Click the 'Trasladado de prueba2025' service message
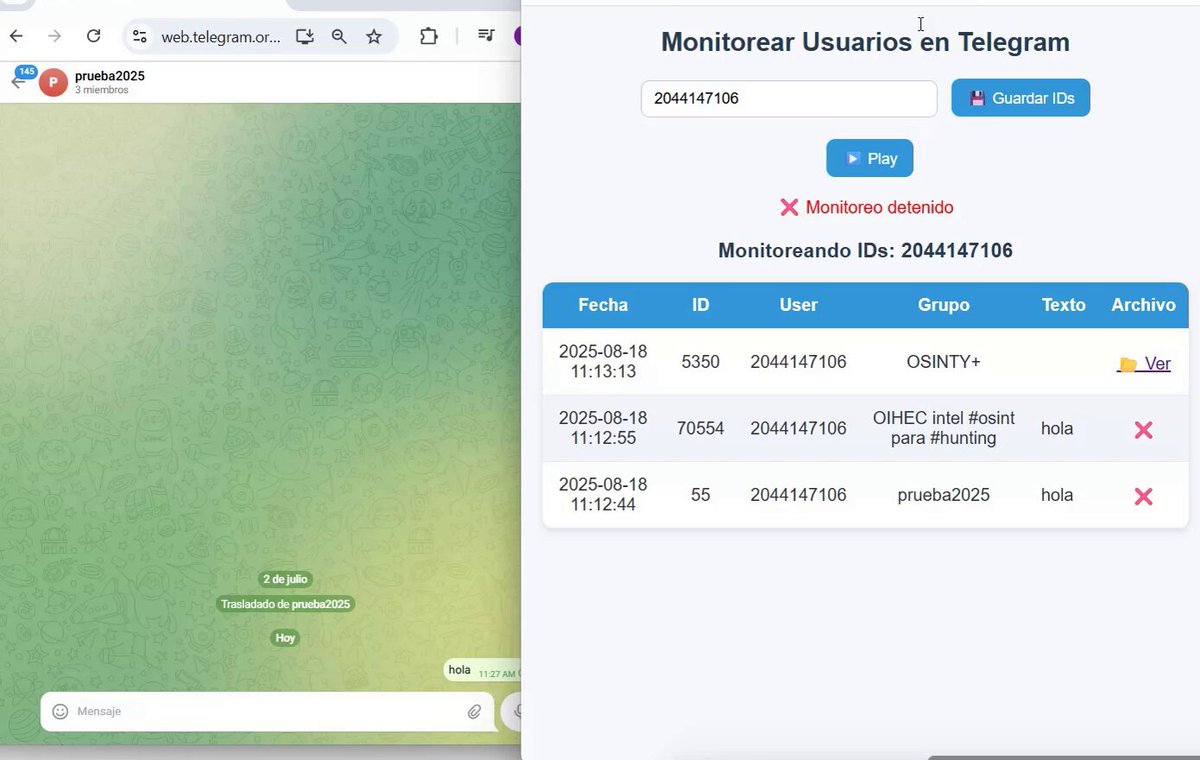 [286, 604]
